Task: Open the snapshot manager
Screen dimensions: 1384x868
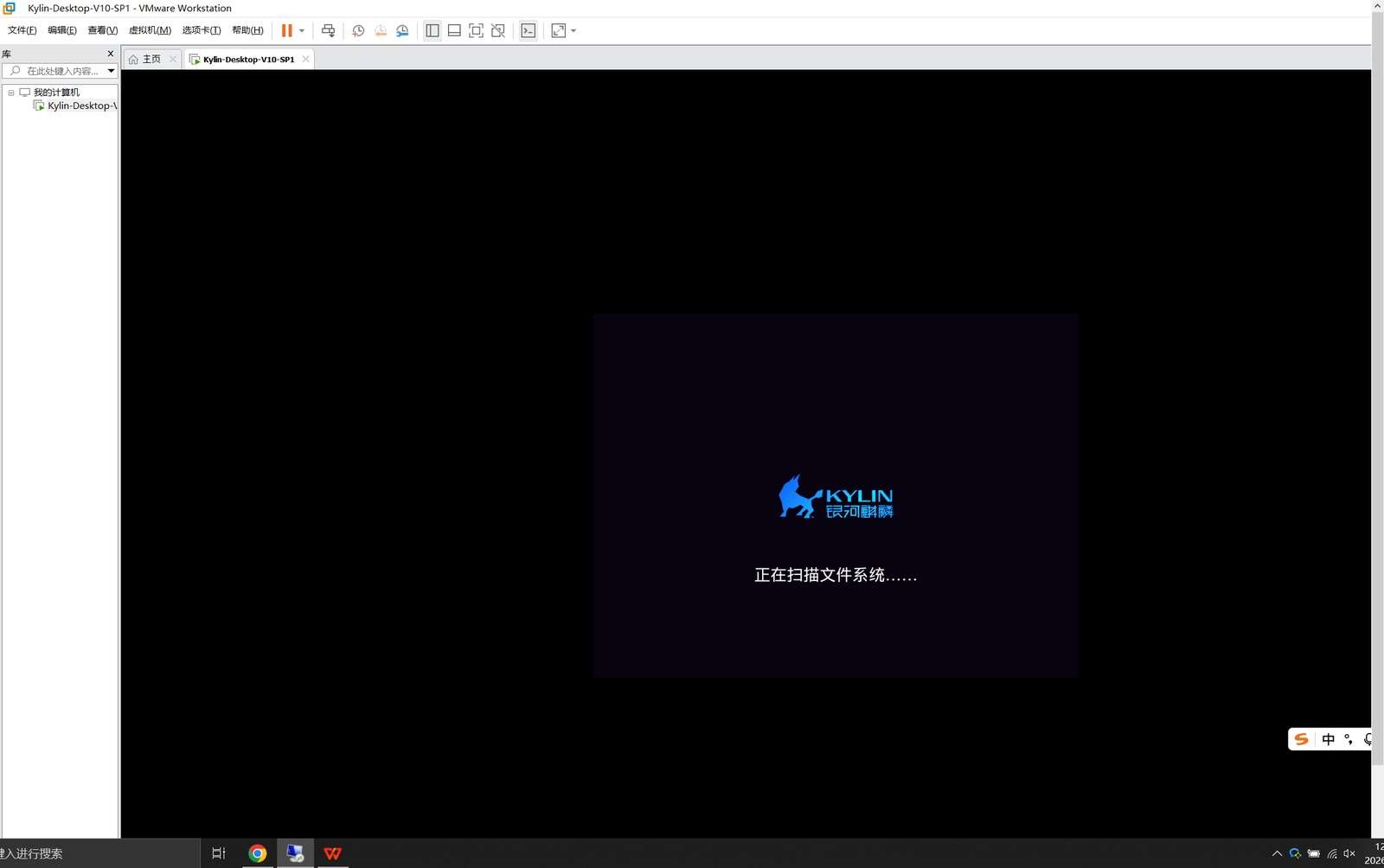Action: tap(402, 30)
